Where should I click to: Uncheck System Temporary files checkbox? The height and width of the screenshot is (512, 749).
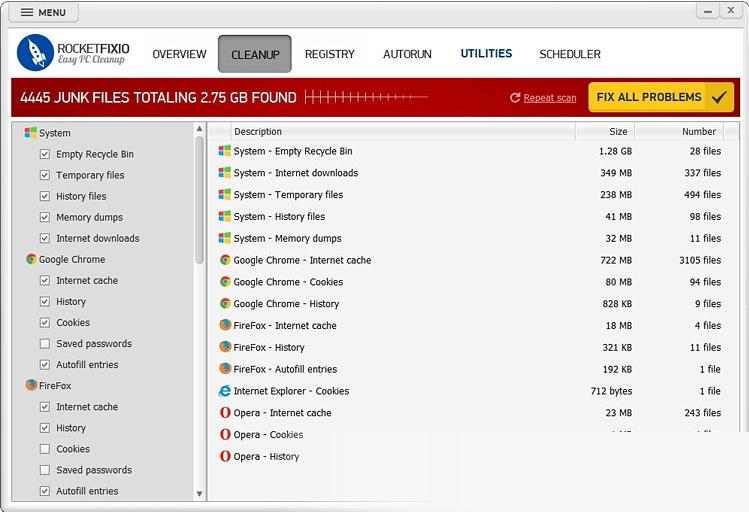click(x=45, y=175)
